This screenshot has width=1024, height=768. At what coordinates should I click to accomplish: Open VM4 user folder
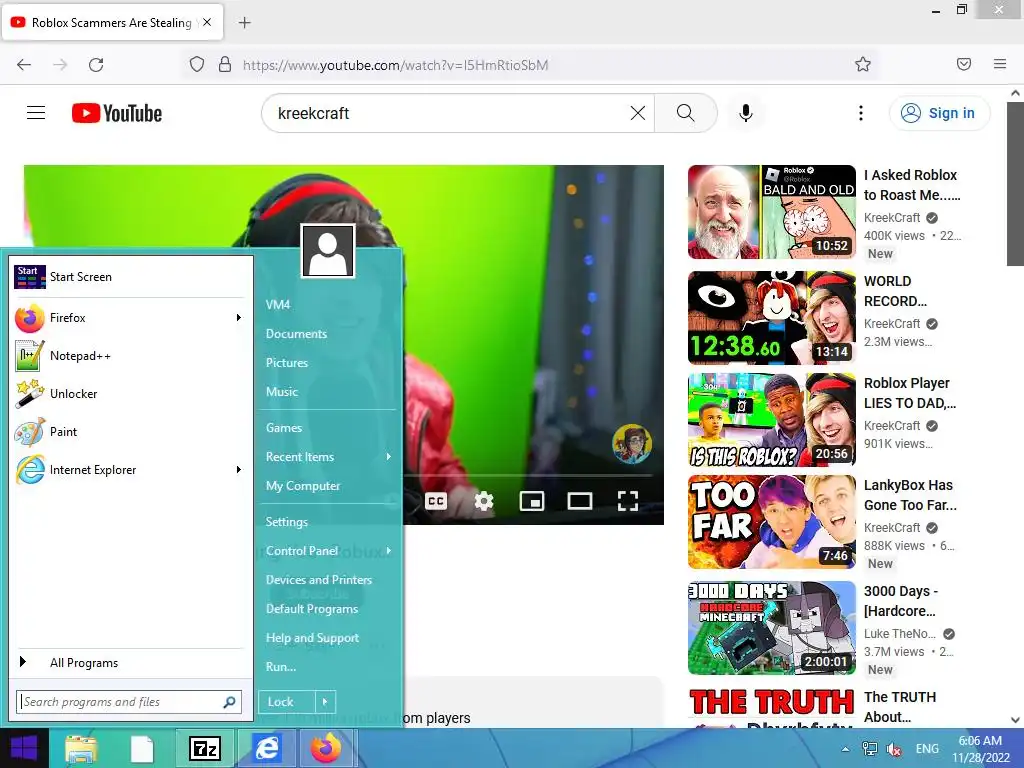click(x=278, y=304)
